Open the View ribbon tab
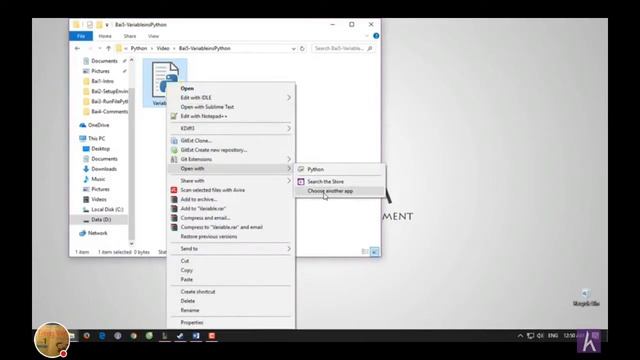This screenshot has height=360, width=640. point(153,36)
